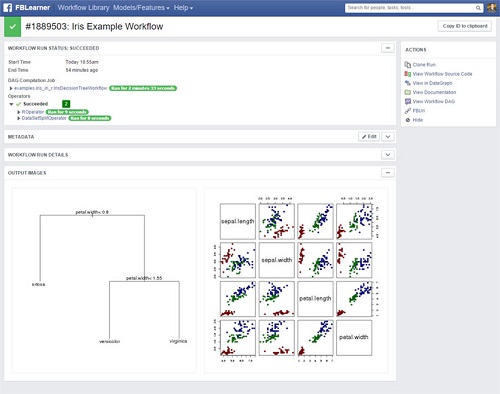Open the user profile avatar

[492, 8]
